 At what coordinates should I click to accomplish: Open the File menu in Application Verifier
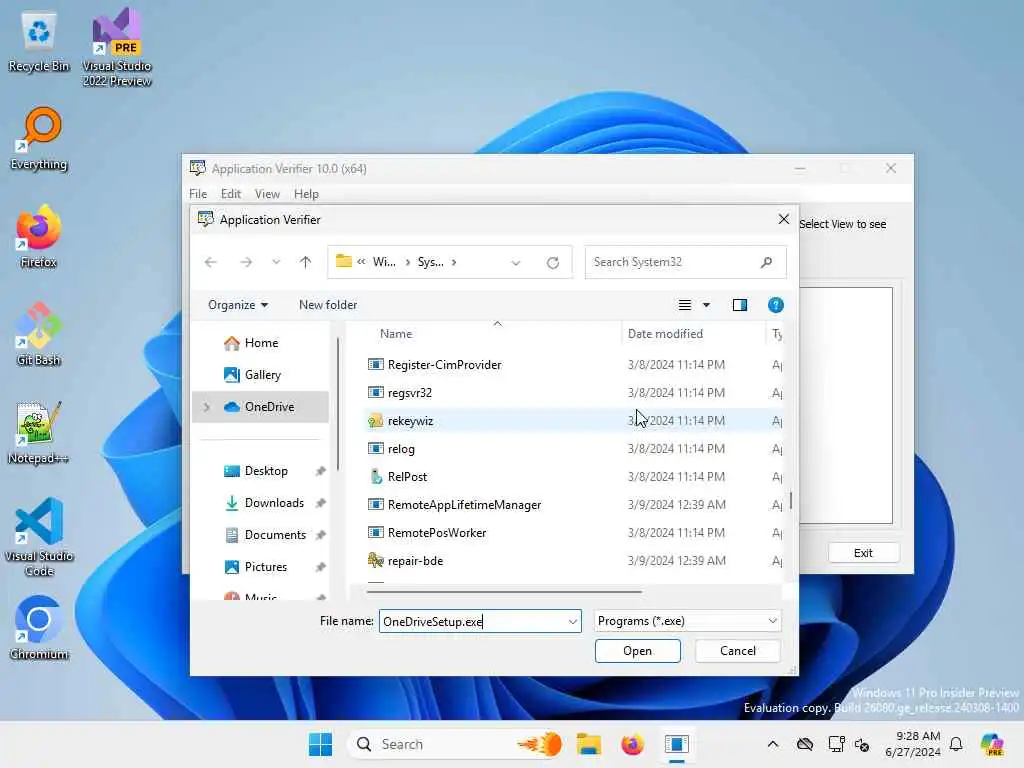tap(198, 194)
